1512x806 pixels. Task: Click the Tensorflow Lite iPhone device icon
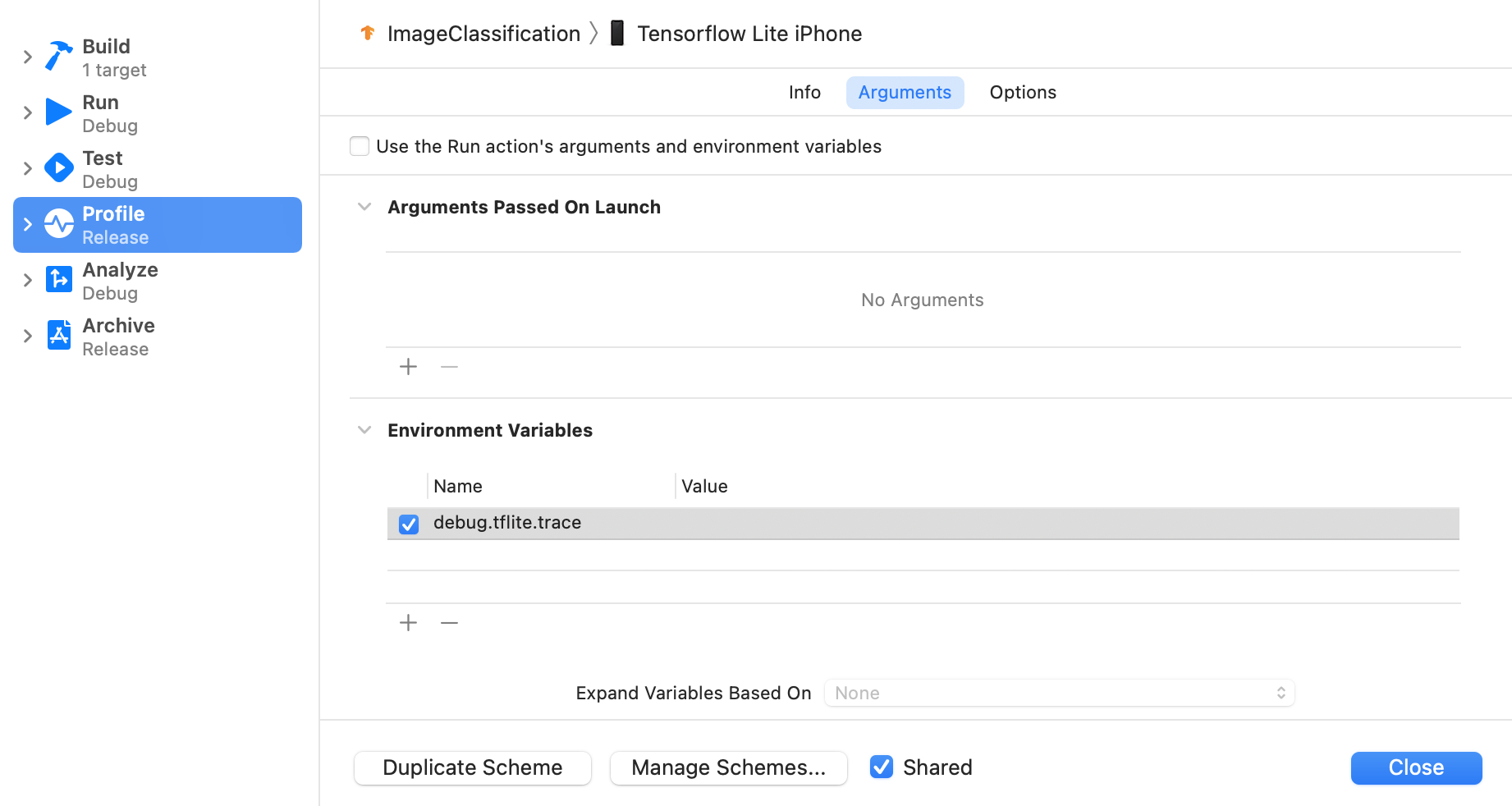616,33
